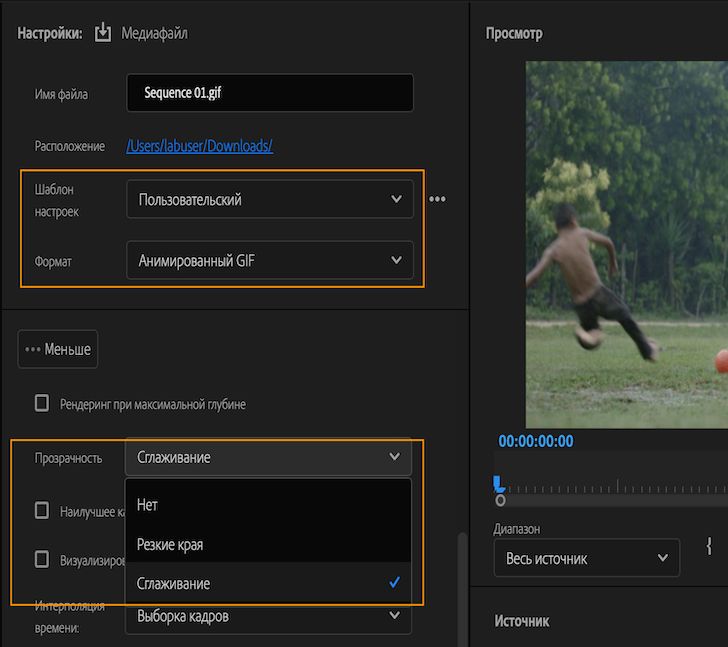This screenshot has width=728, height=647.
Task: Toggle the Наилучшее качество checkbox
Action: coord(42,510)
